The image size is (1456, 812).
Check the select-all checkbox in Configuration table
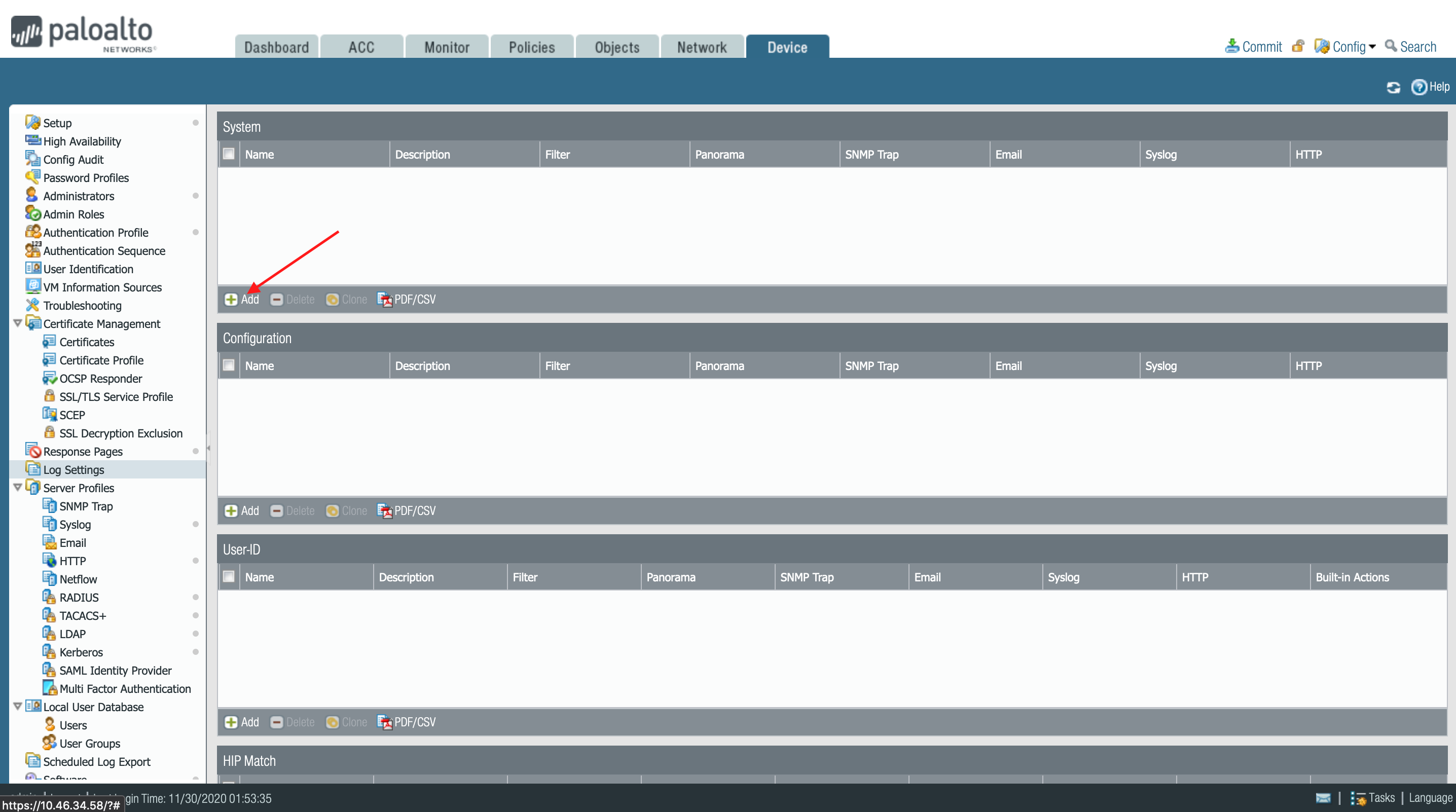[x=229, y=365]
